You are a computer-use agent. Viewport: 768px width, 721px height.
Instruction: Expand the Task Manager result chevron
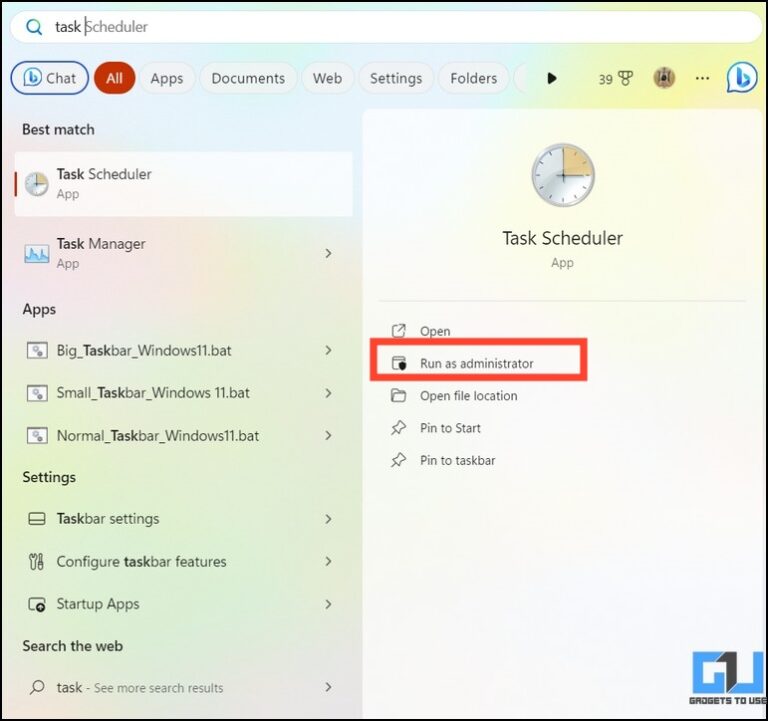point(328,253)
